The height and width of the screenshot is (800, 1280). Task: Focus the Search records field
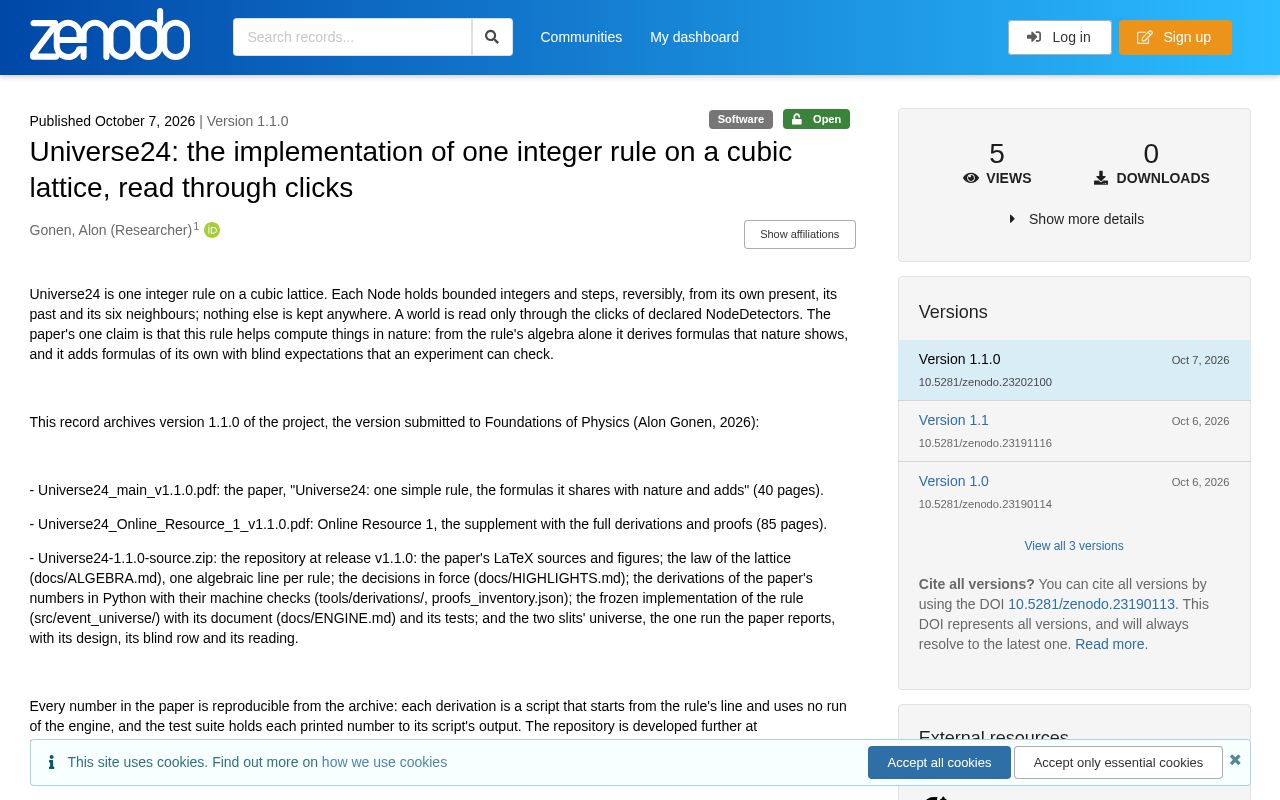pos(352,37)
